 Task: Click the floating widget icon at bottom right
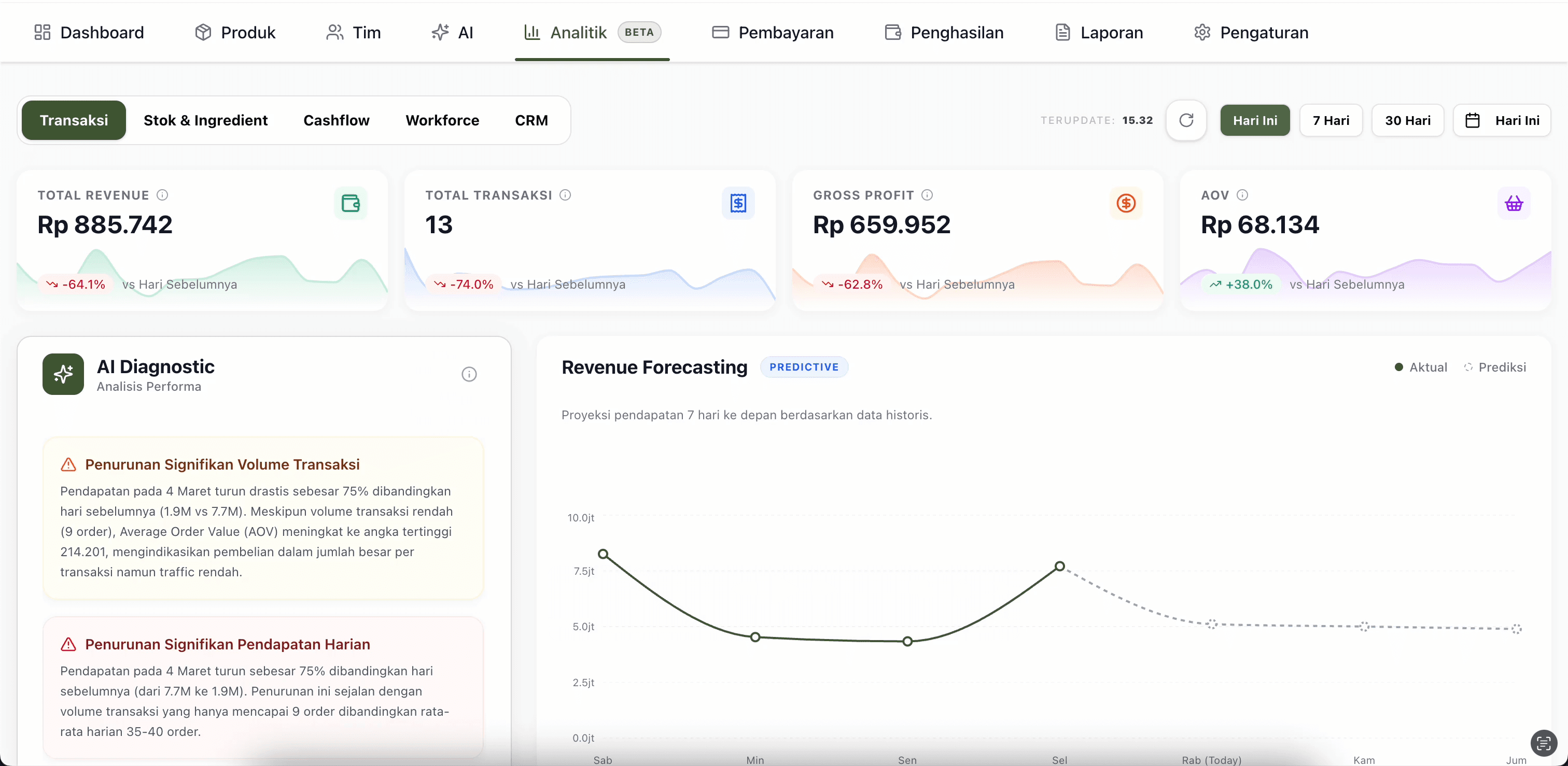point(1543,743)
